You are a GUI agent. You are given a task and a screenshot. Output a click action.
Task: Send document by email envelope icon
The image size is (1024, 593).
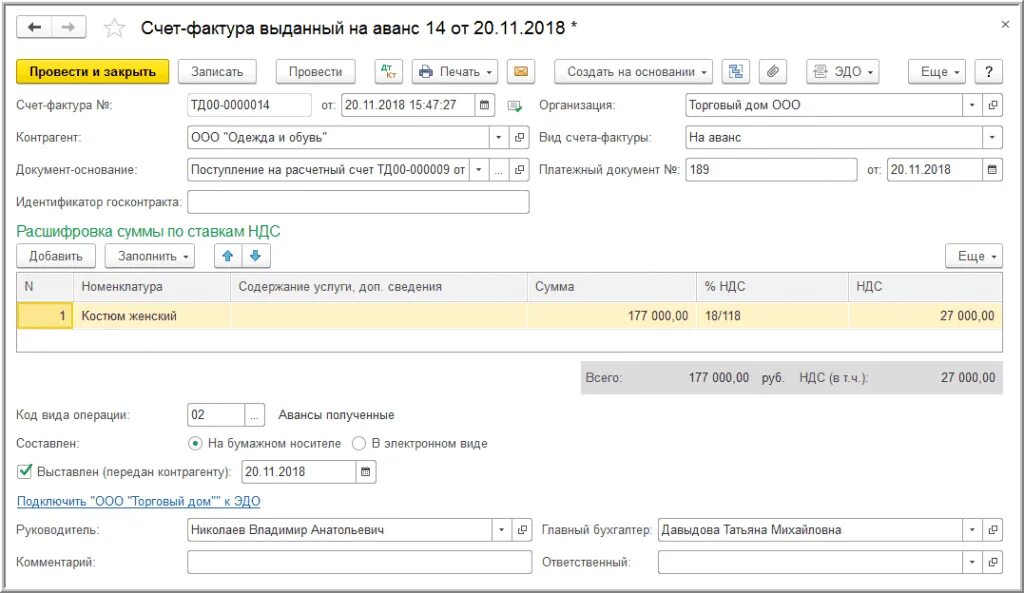pyautogui.click(x=520, y=72)
